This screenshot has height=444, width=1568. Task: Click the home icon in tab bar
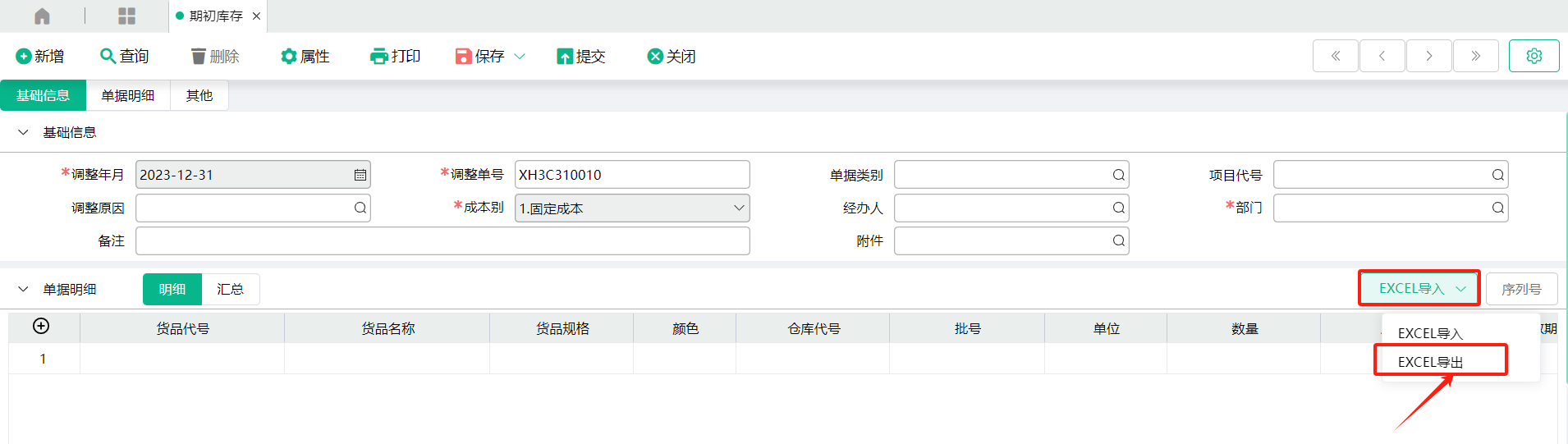(43, 16)
